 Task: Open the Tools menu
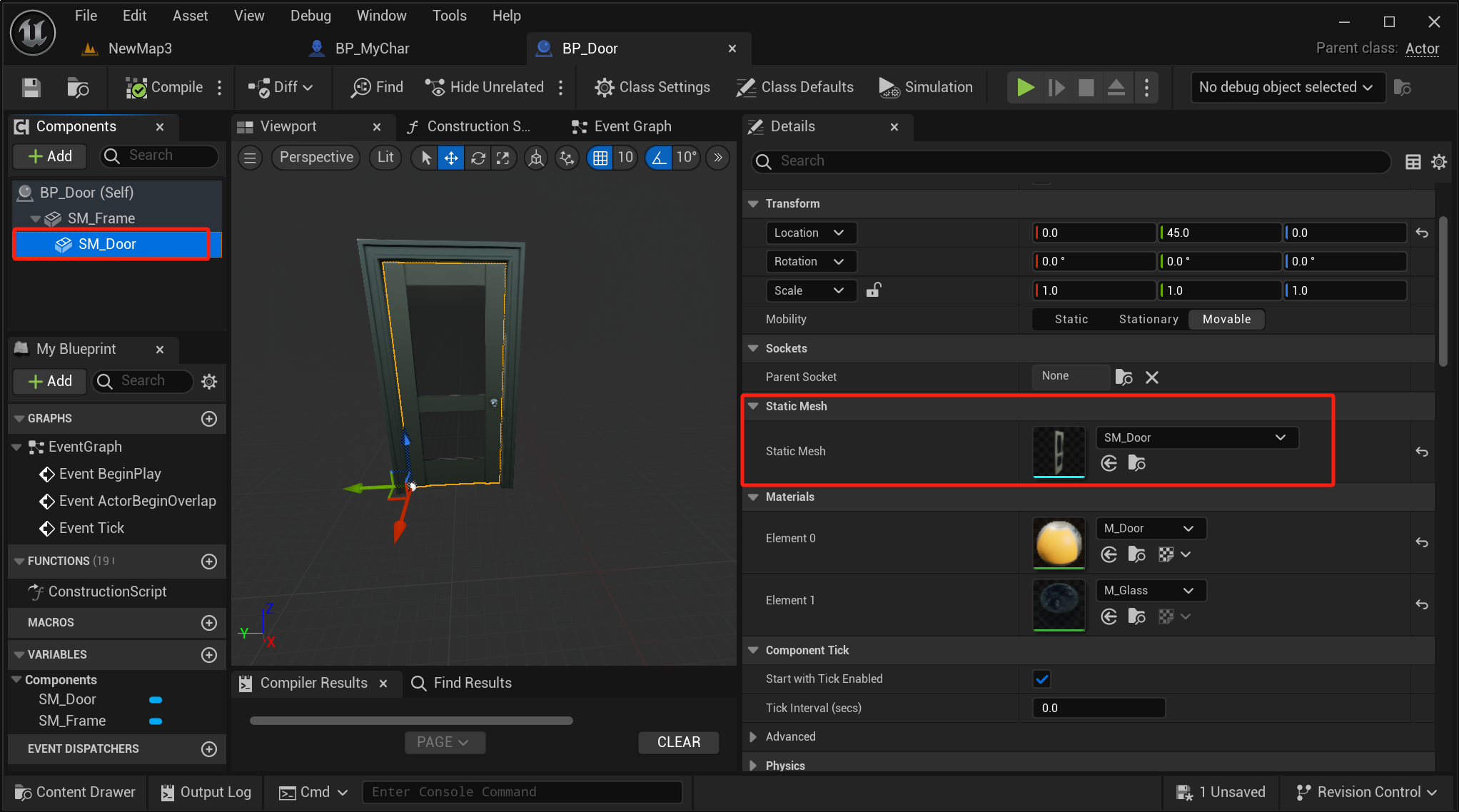(x=449, y=16)
